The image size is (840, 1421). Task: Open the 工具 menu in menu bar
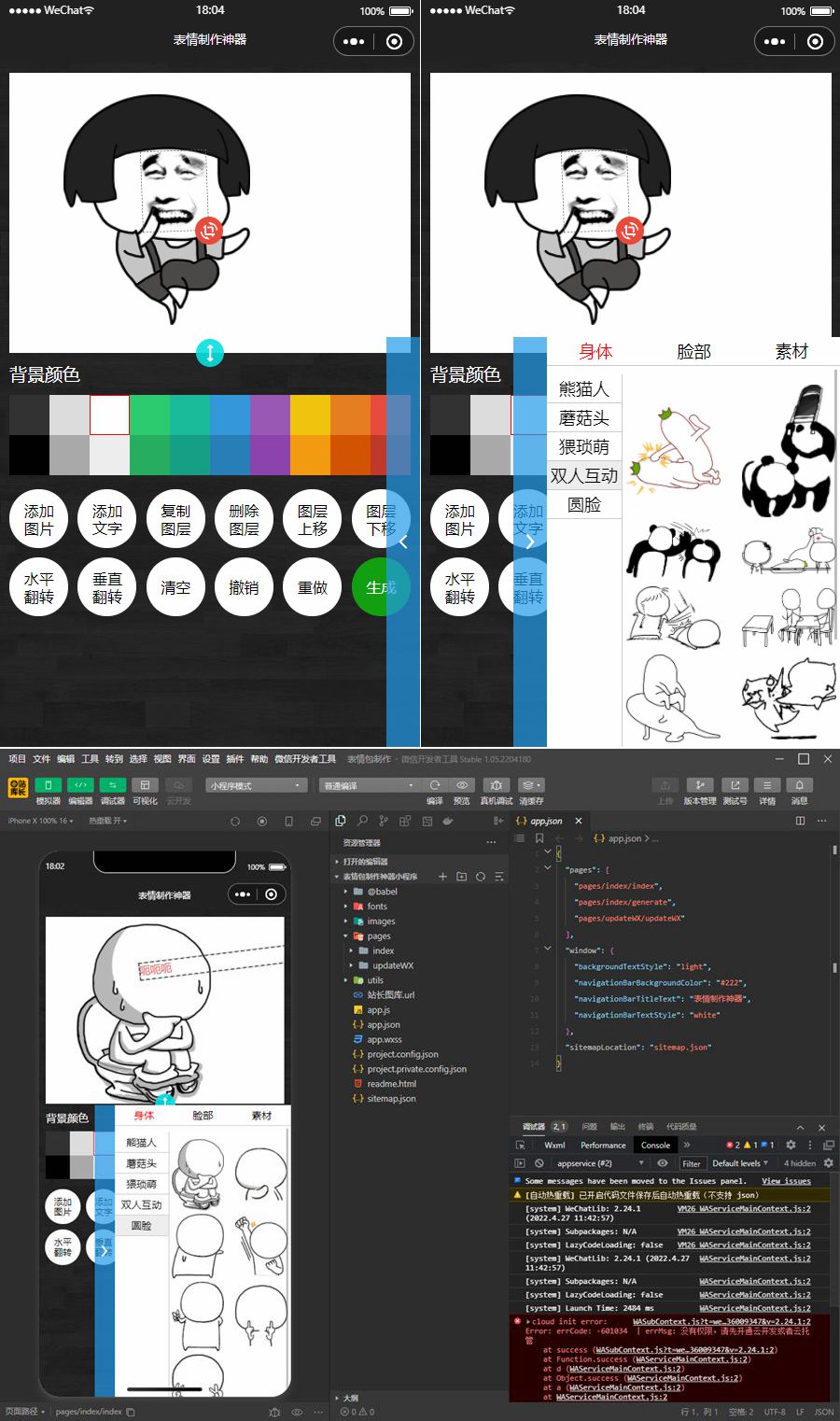[x=90, y=759]
